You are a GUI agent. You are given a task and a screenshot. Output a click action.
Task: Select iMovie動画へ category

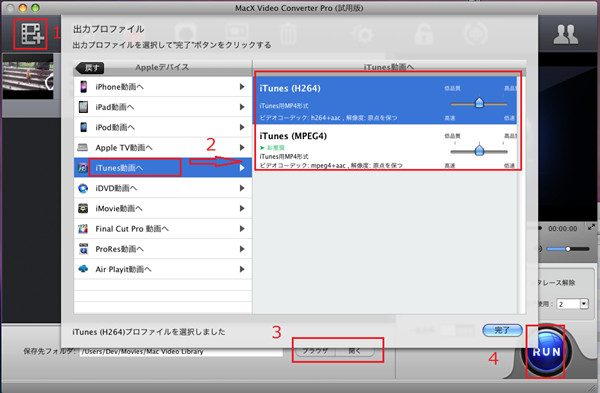click(x=163, y=208)
